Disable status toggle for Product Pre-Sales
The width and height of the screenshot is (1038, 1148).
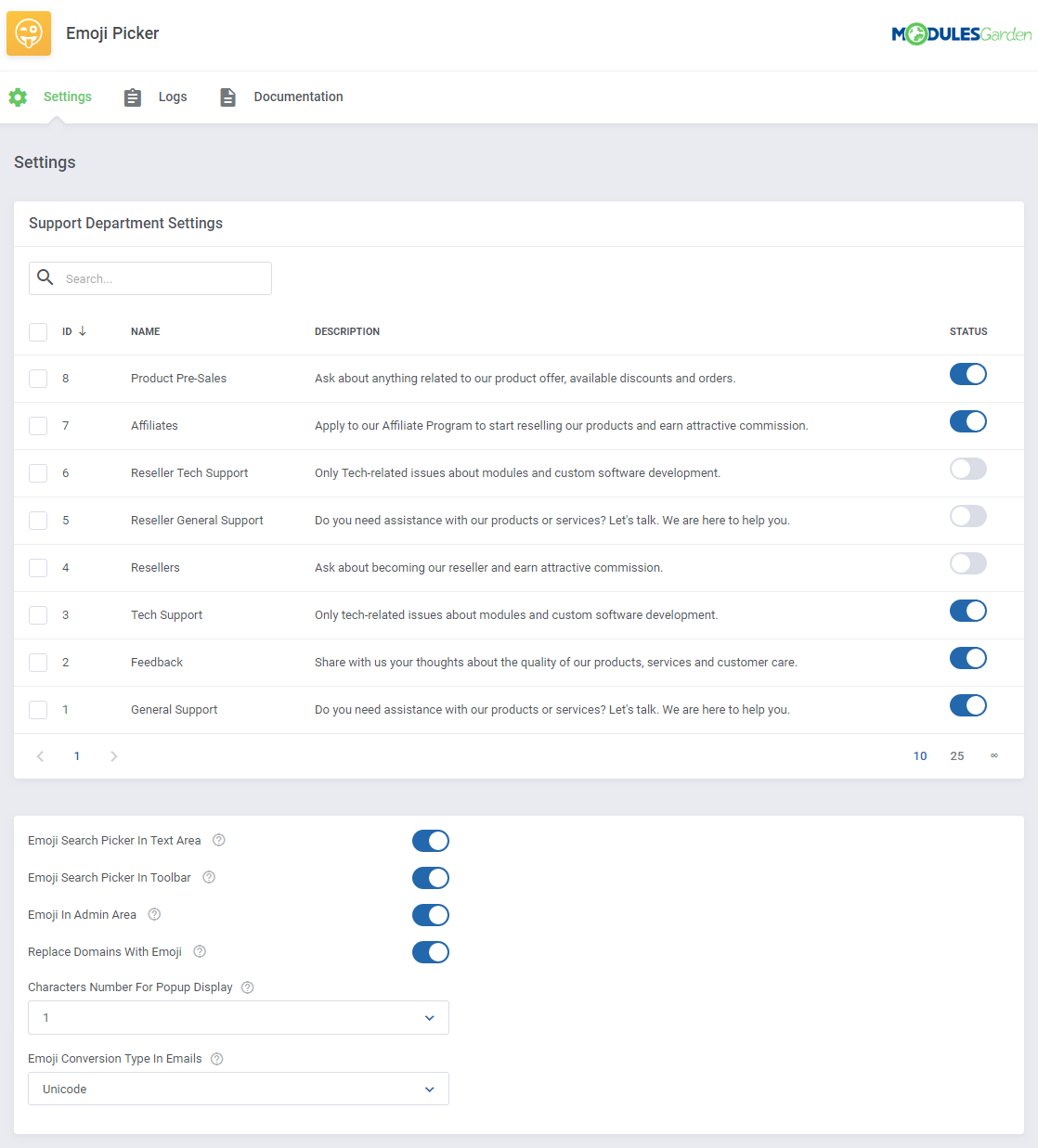click(x=968, y=374)
